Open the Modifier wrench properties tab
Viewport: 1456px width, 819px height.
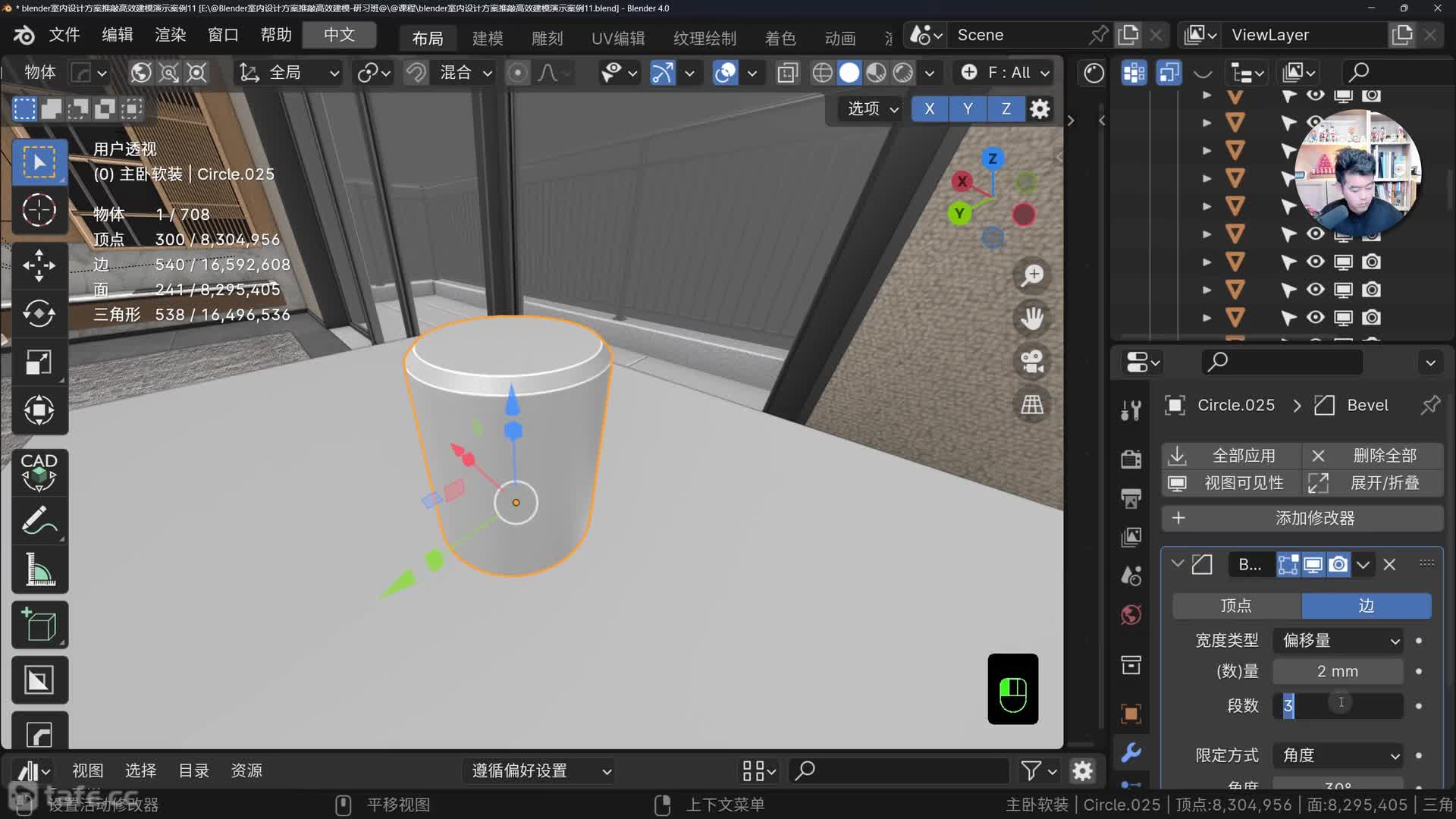[1131, 752]
